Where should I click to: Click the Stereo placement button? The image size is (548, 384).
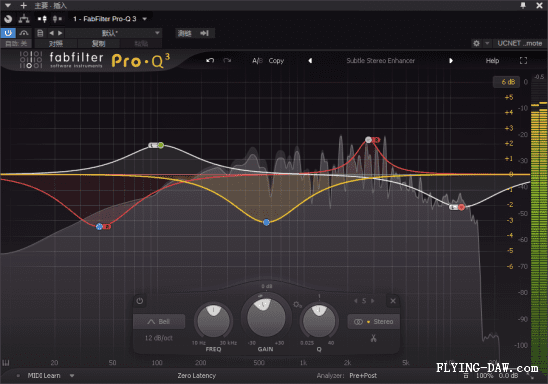click(374, 321)
